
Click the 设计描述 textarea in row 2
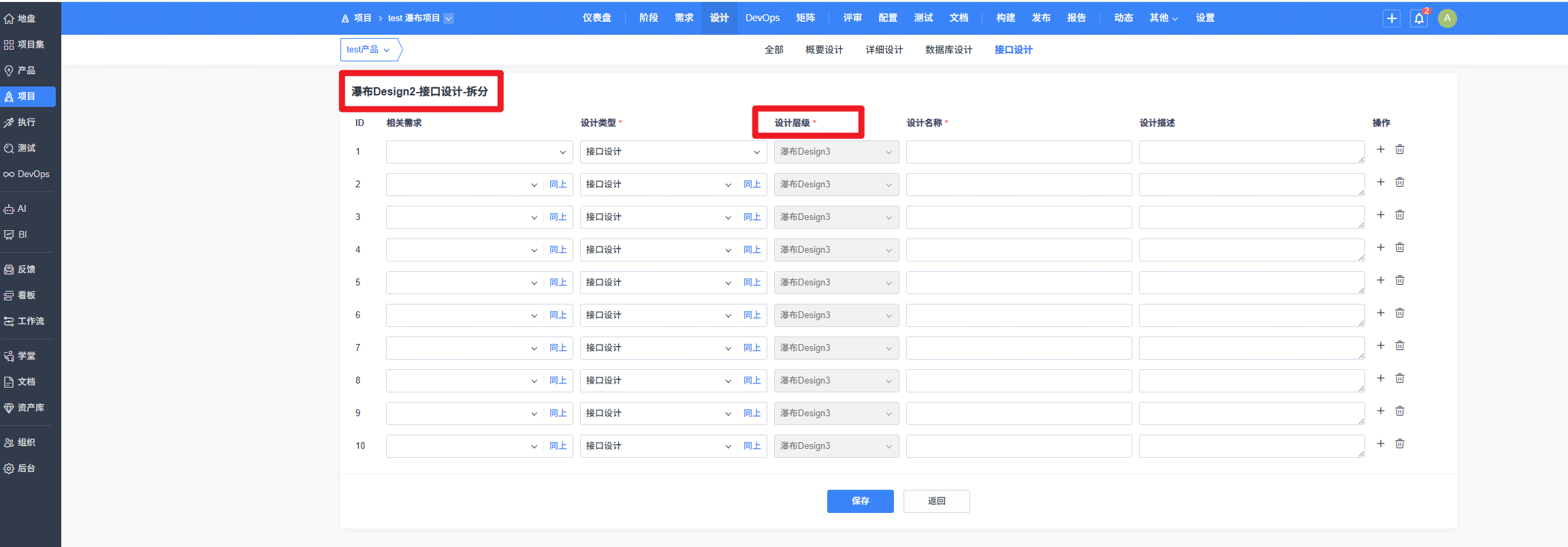1251,185
